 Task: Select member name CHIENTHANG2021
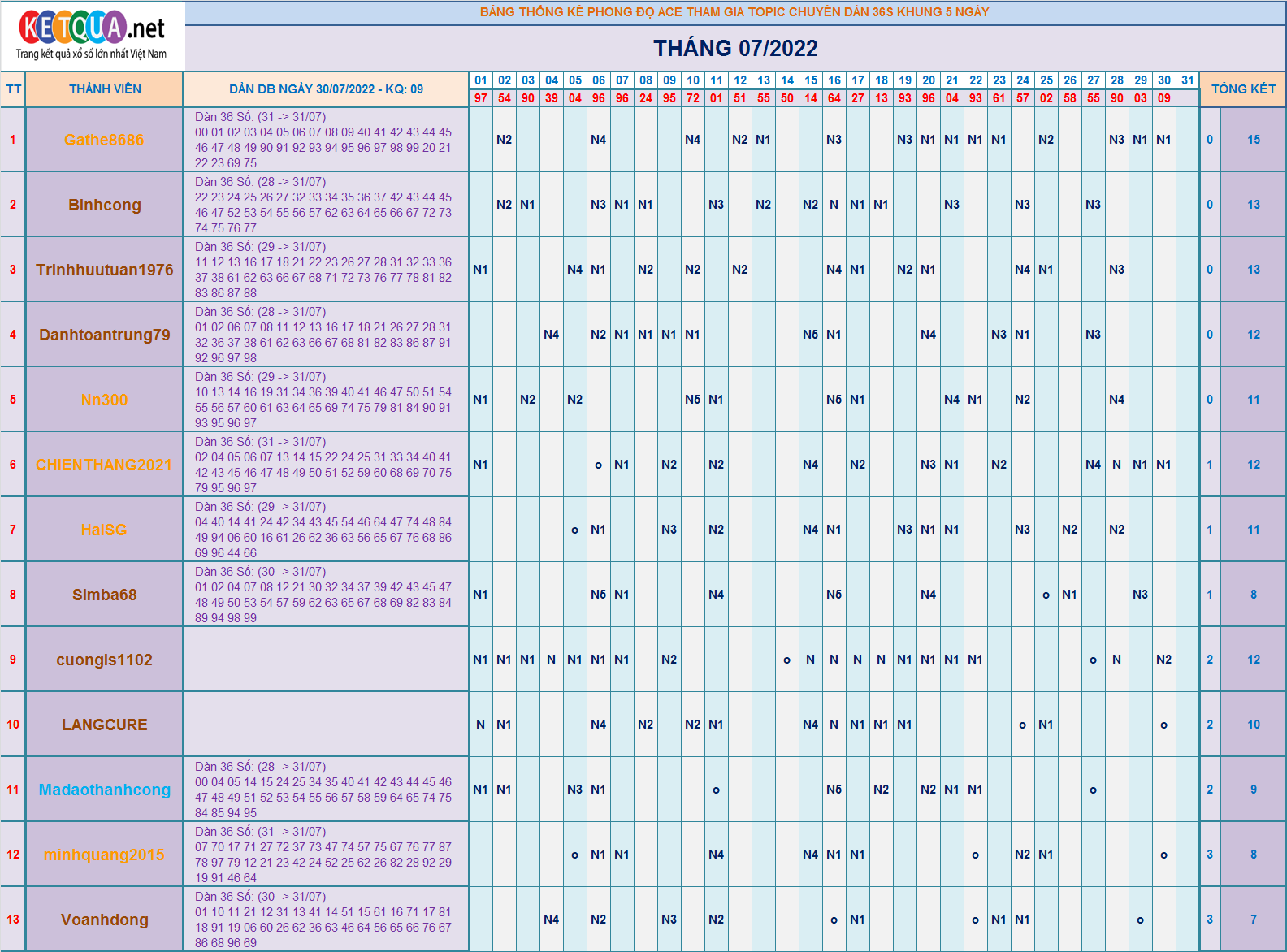coord(104,465)
